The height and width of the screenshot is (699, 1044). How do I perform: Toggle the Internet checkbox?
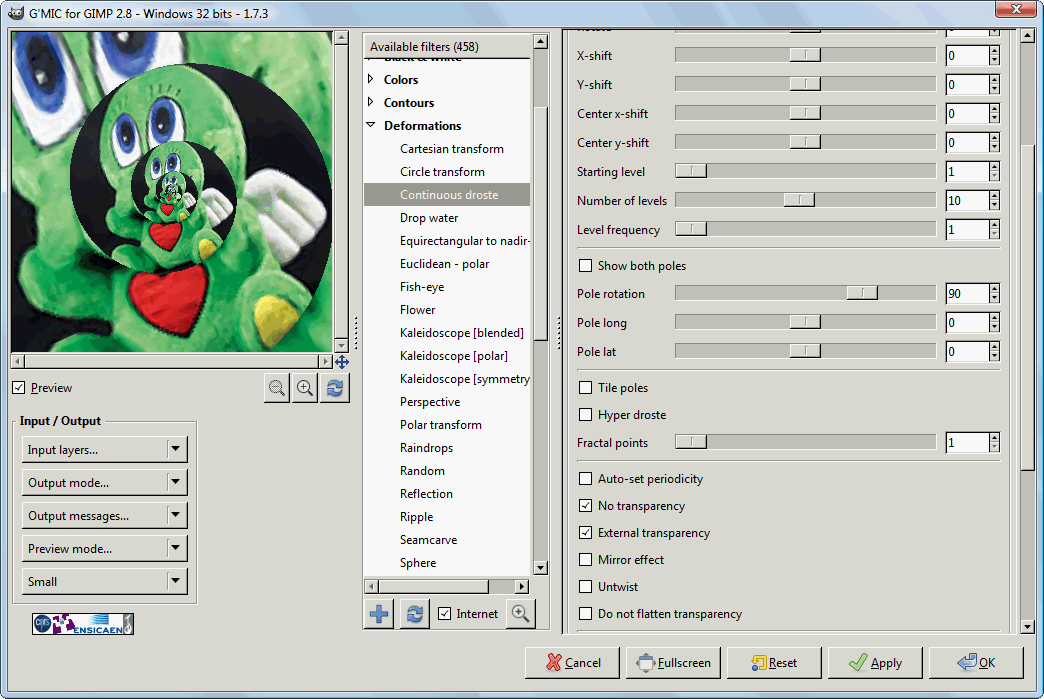(x=445, y=614)
